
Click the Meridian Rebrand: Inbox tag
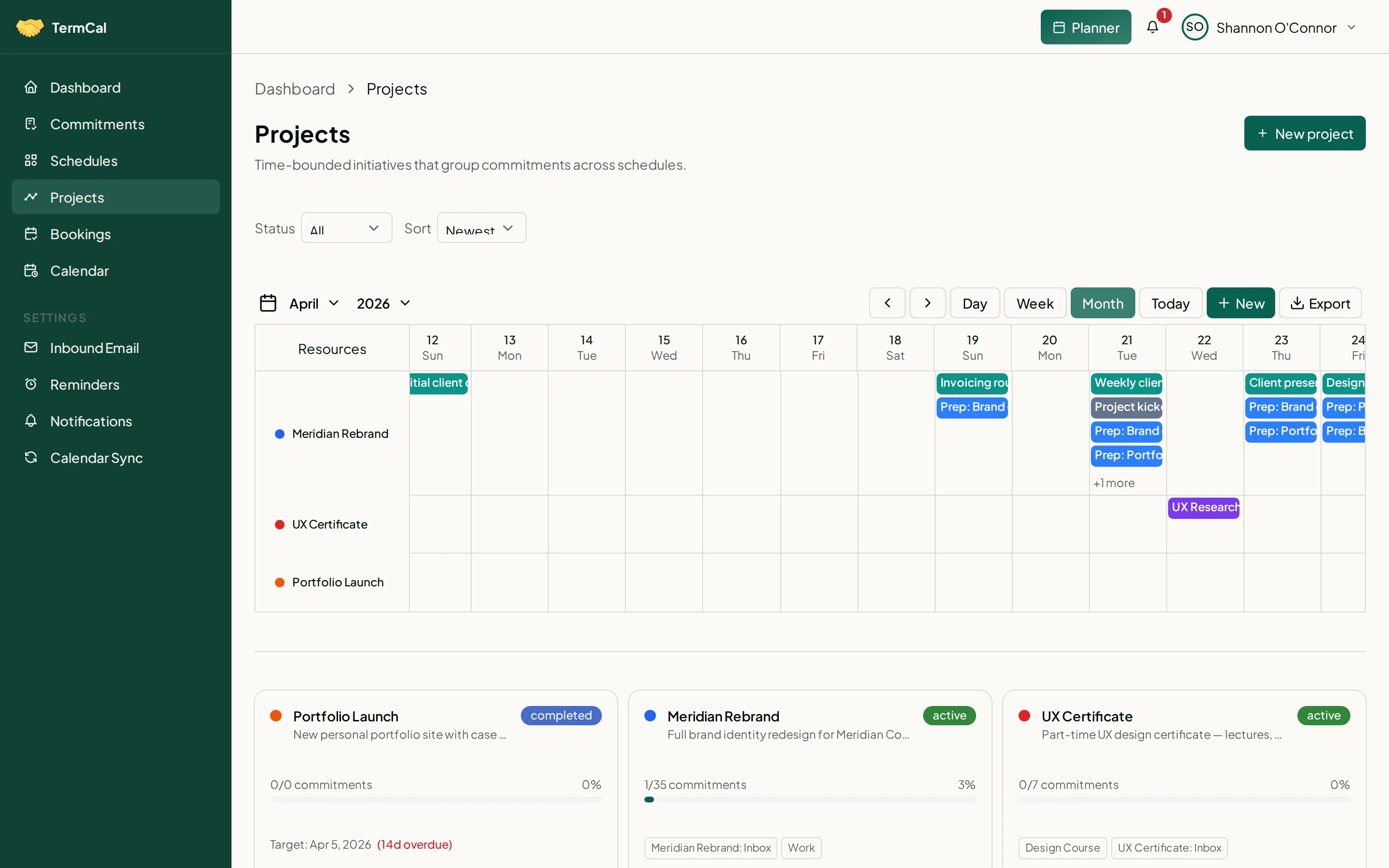click(710, 848)
